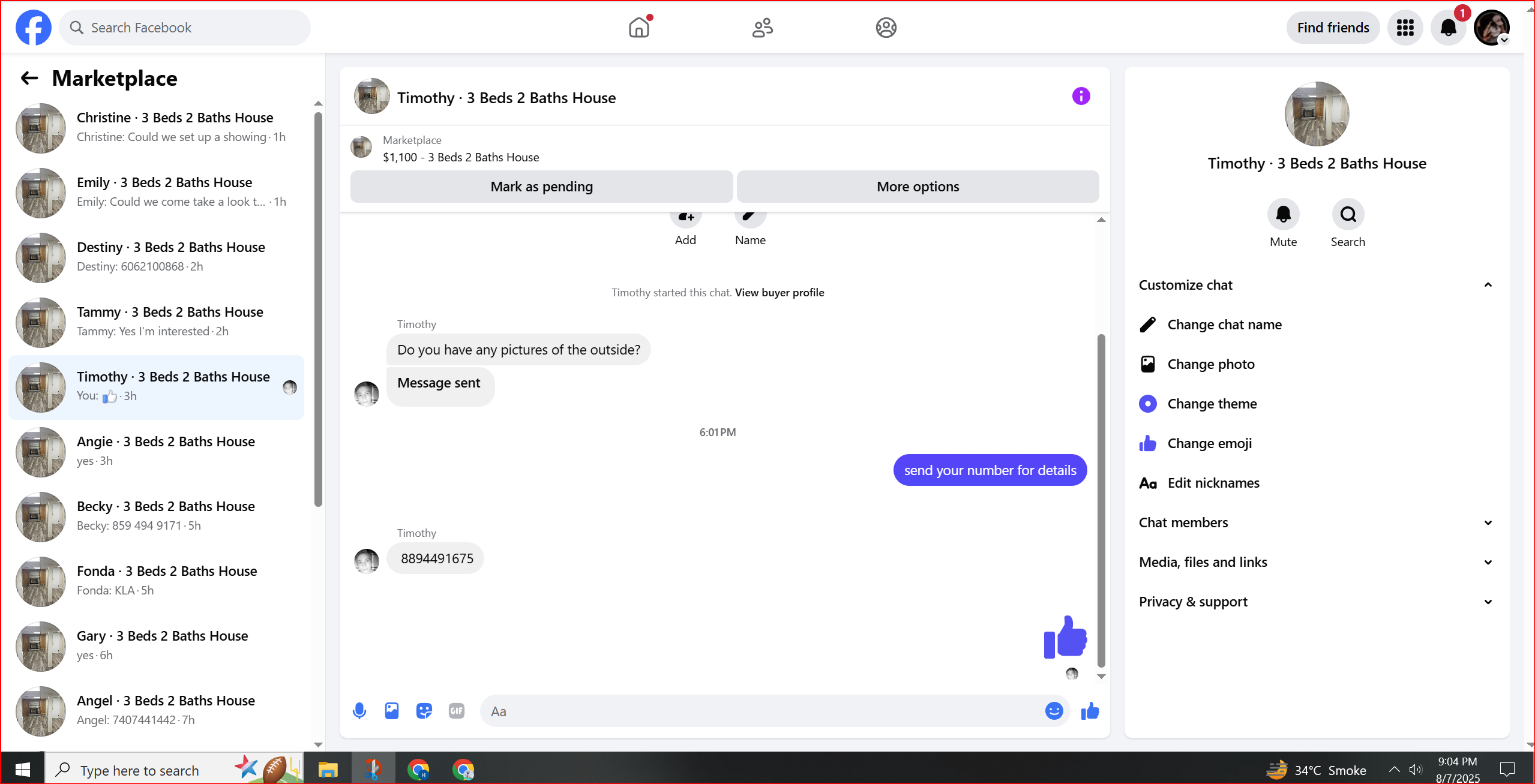1535x784 pixels.
Task: Send a thumbs-up like from composer
Action: pos(1090,711)
